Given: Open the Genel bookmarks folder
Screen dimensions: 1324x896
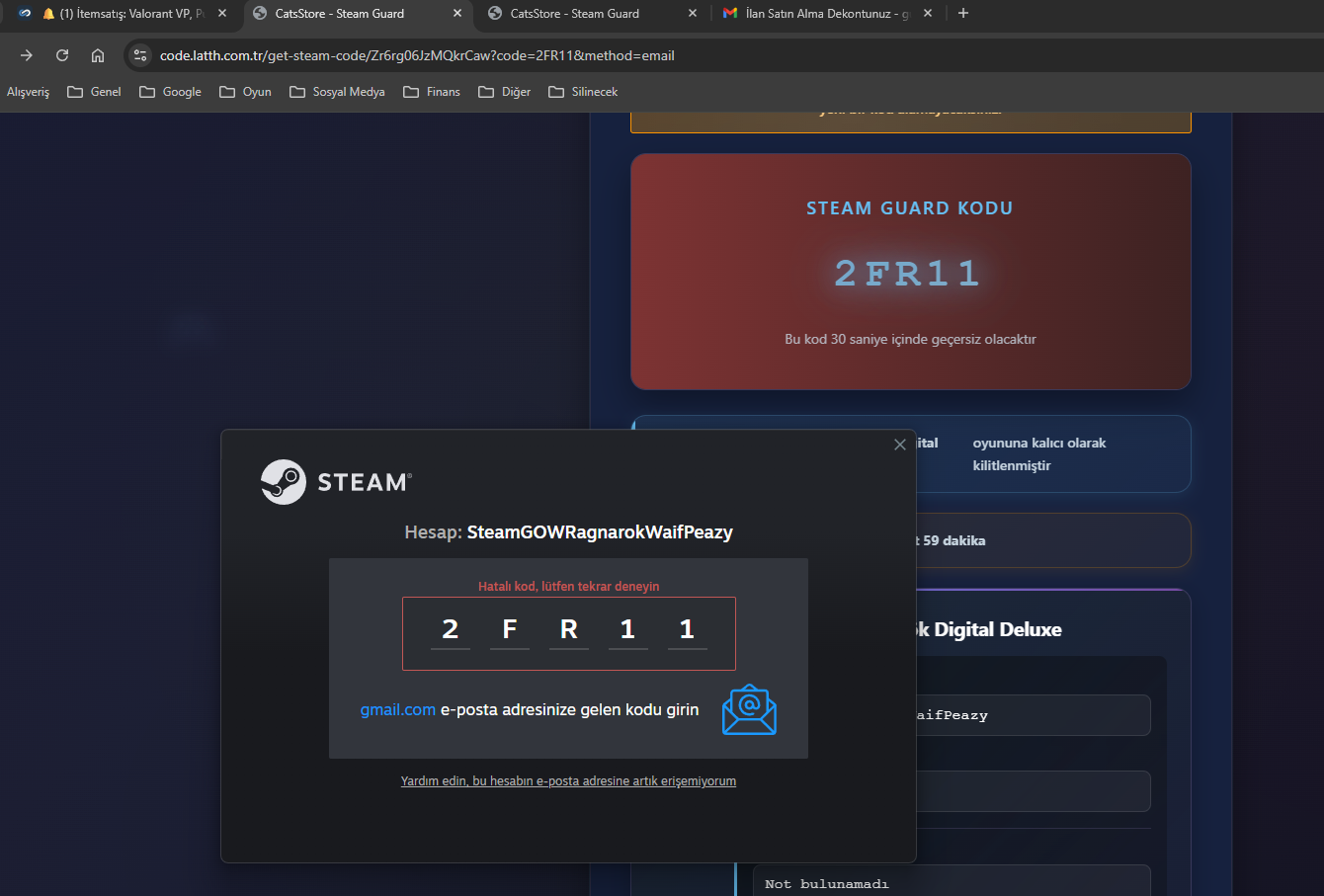Looking at the screenshot, I should coord(94,92).
